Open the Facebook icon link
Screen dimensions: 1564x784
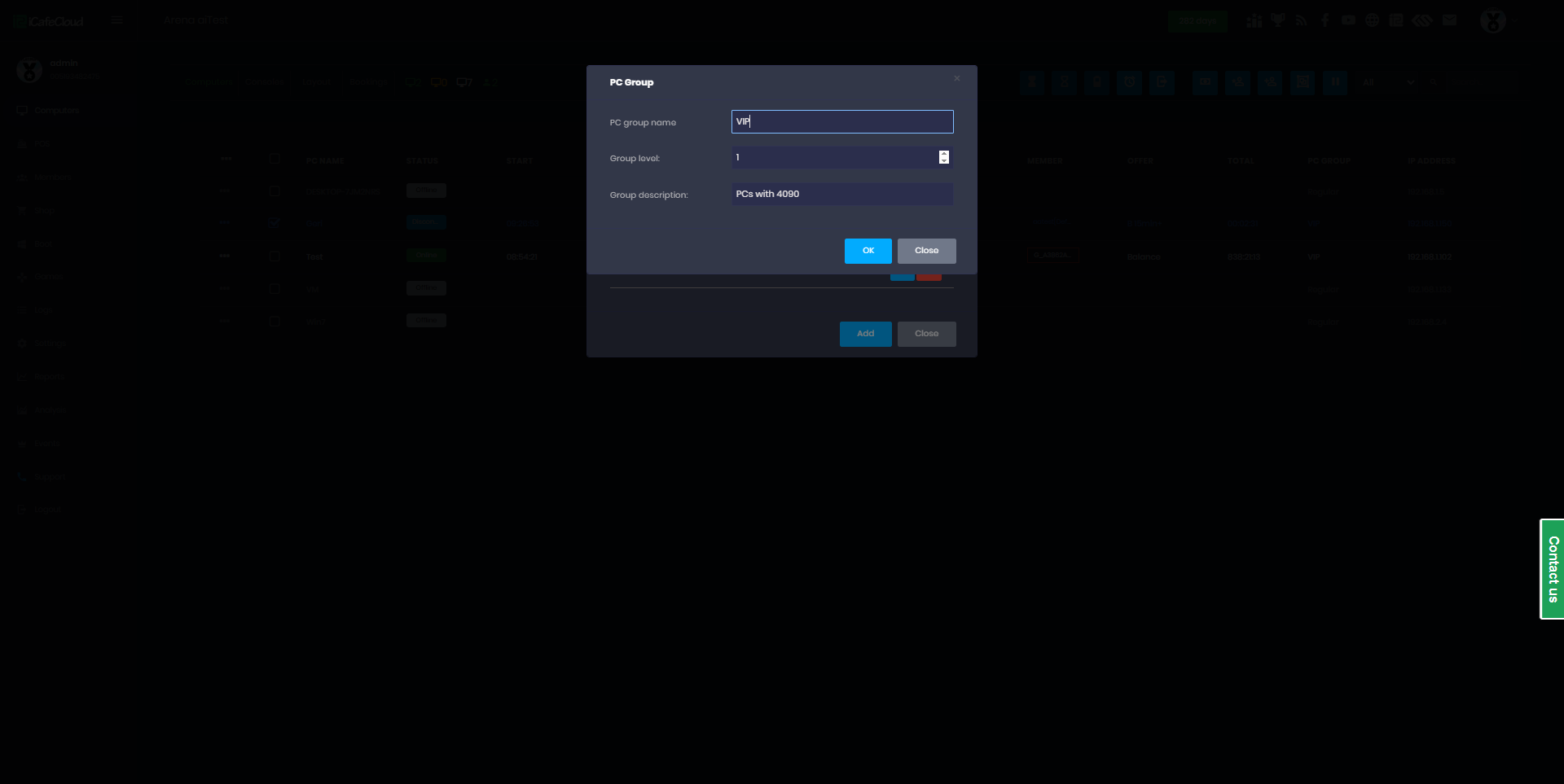click(x=1325, y=20)
